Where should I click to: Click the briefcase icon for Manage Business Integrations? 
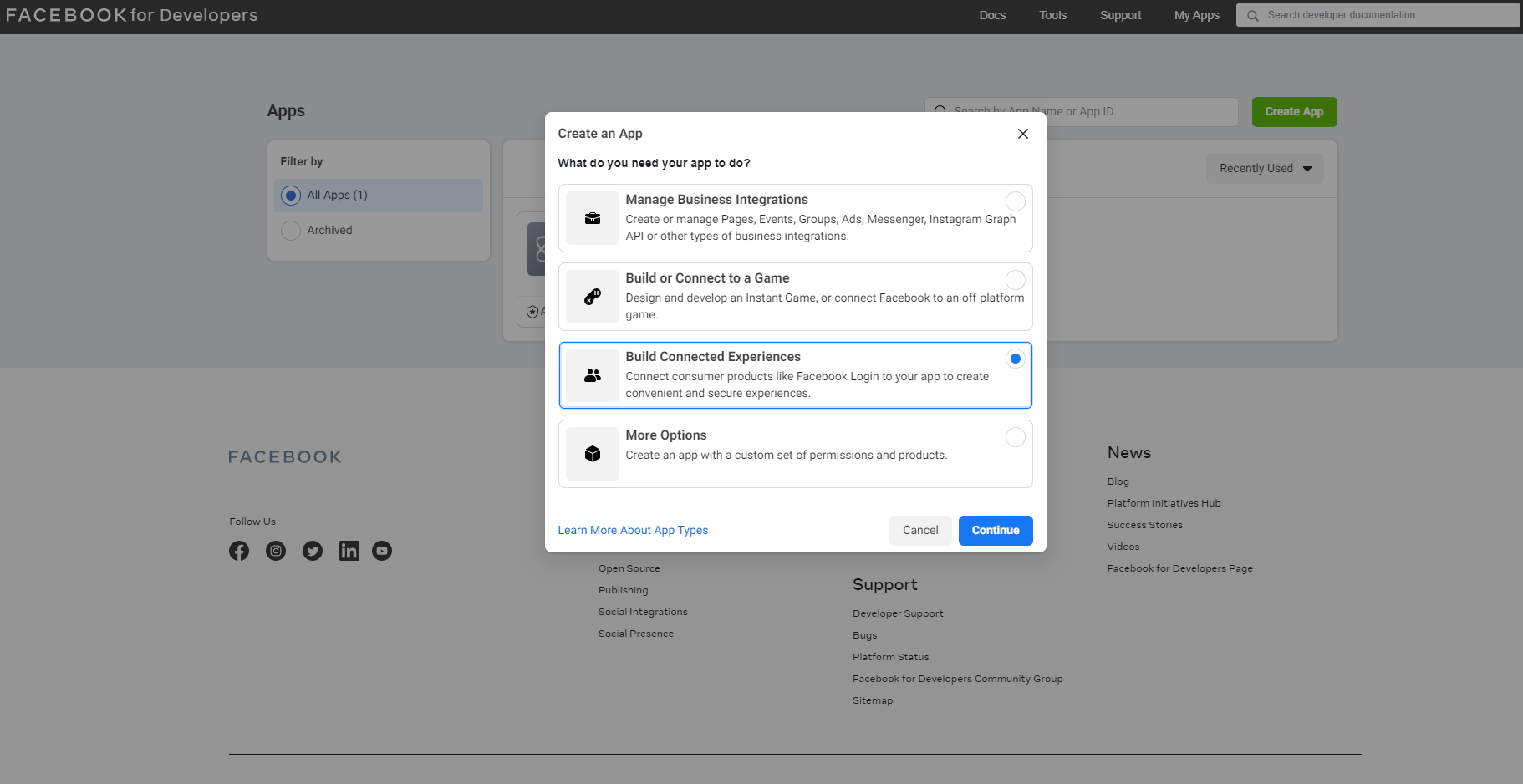(593, 218)
